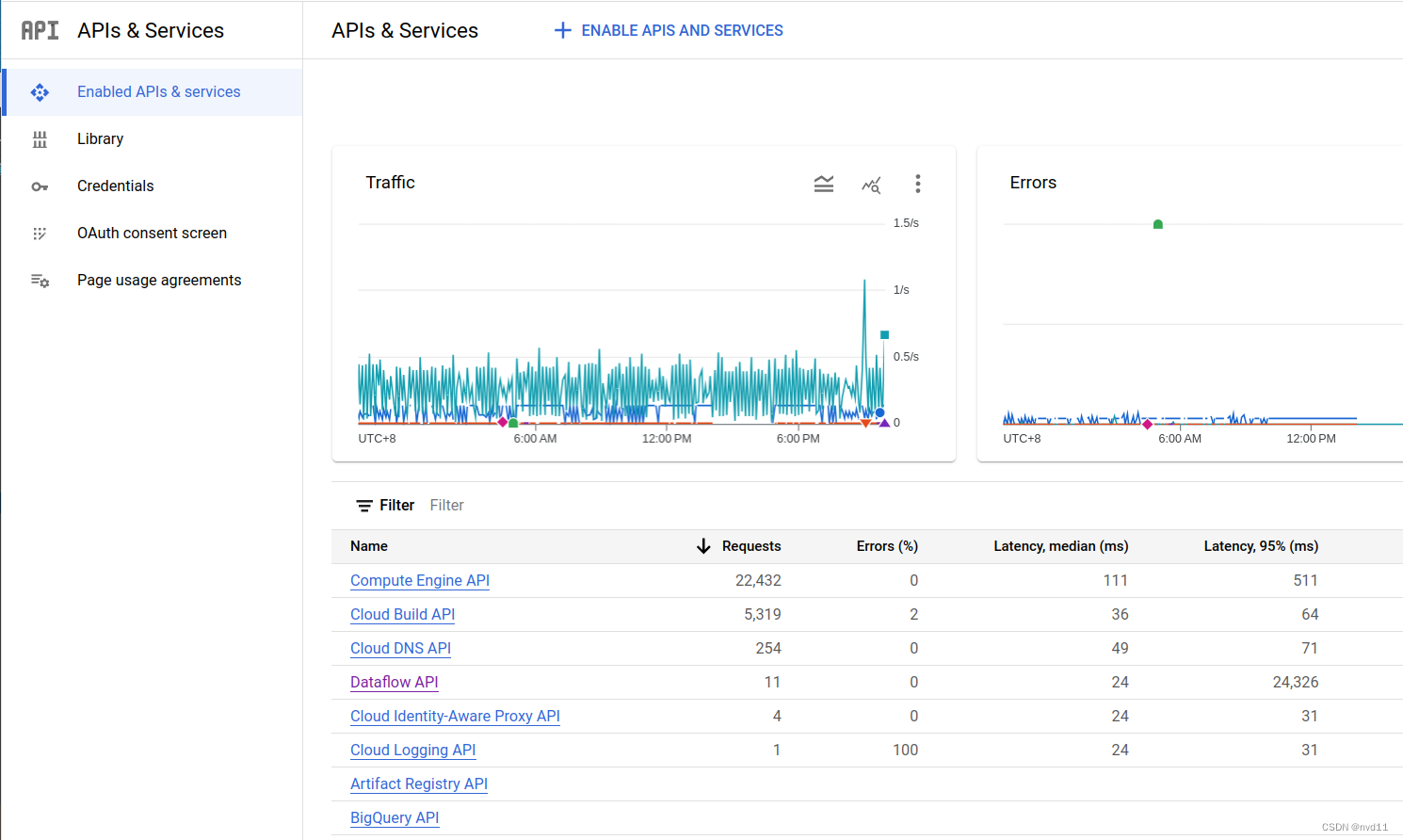Open the Traffic chart more options menu
This screenshot has height=840, width=1403.
[918, 184]
